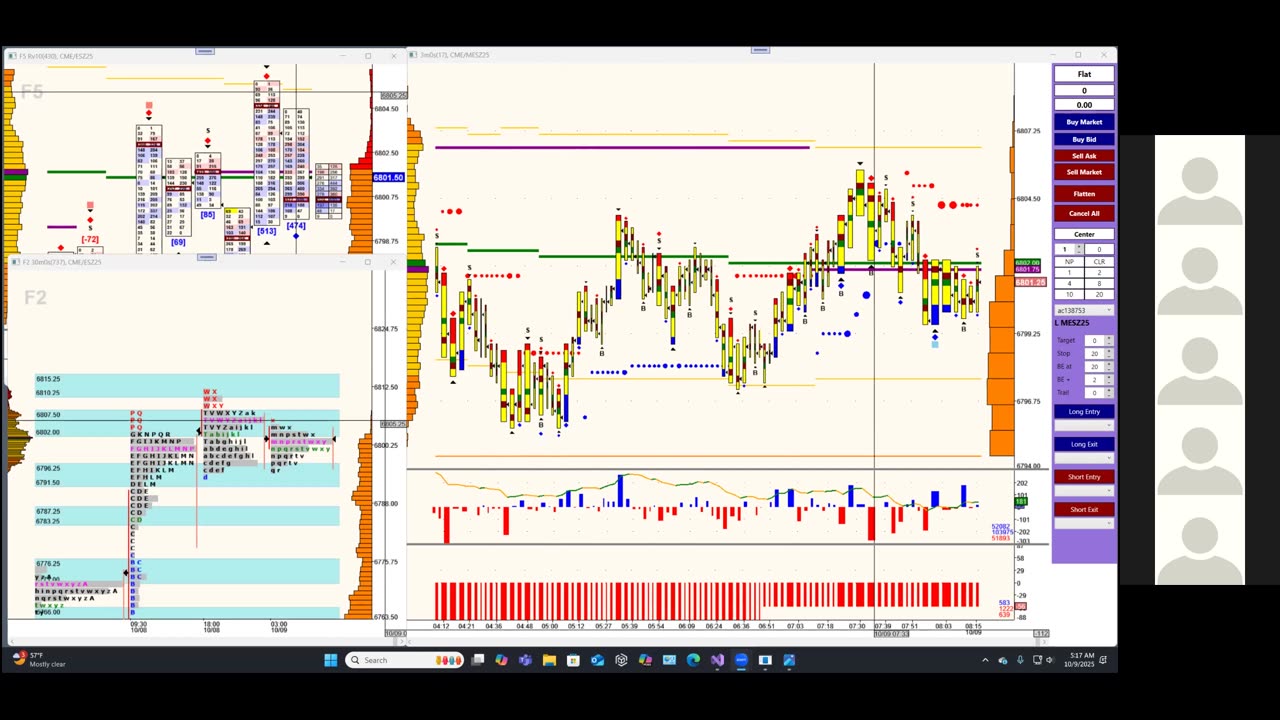
Task: Open Task View from the taskbar
Action: pyautogui.click(x=478, y=660)
